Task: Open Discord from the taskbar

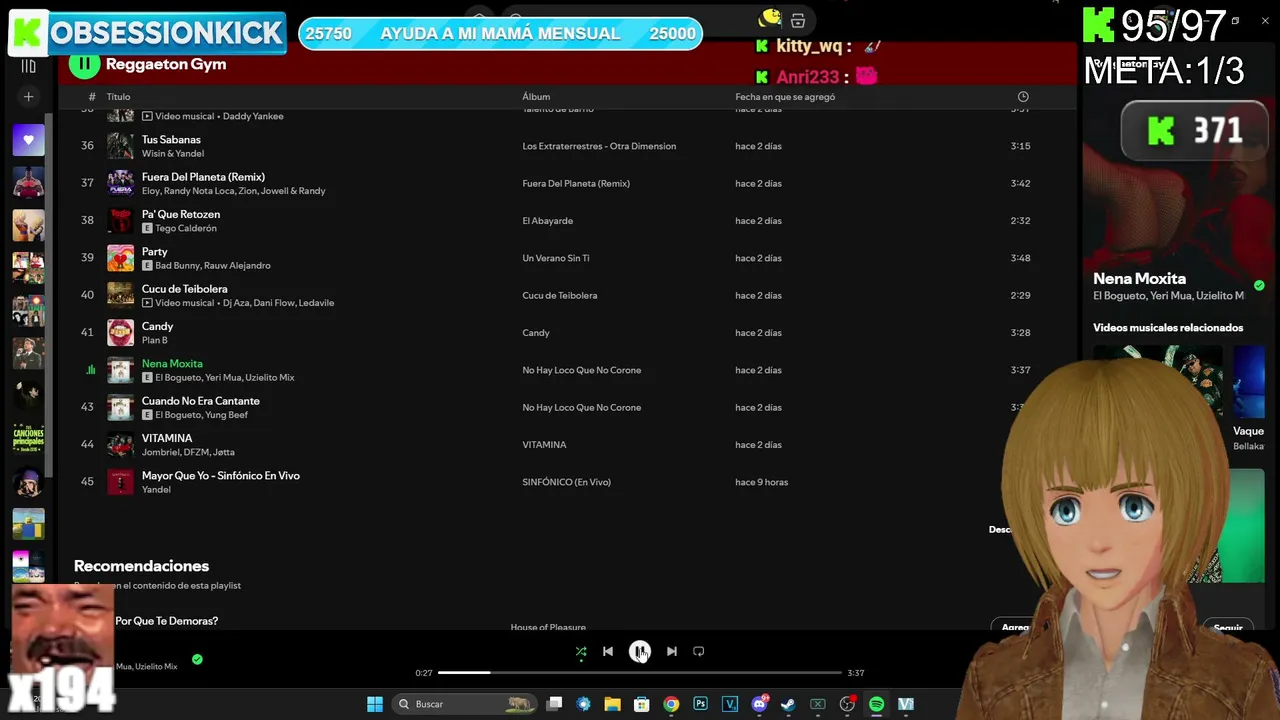Action: 759,704
